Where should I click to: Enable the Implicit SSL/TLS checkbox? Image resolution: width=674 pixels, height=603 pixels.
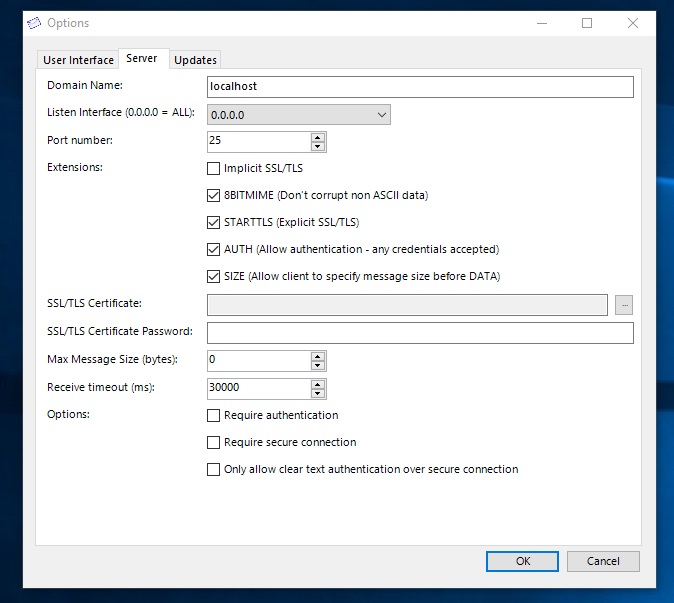[213, 168]
